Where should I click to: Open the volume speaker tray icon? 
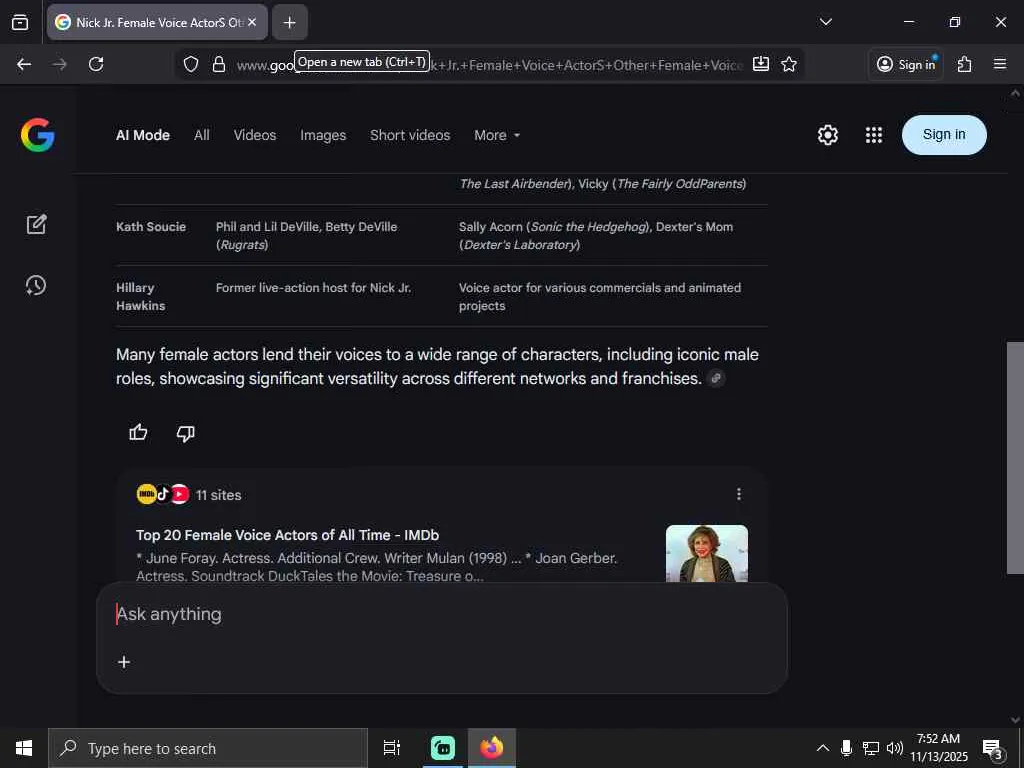click(895, 748)
